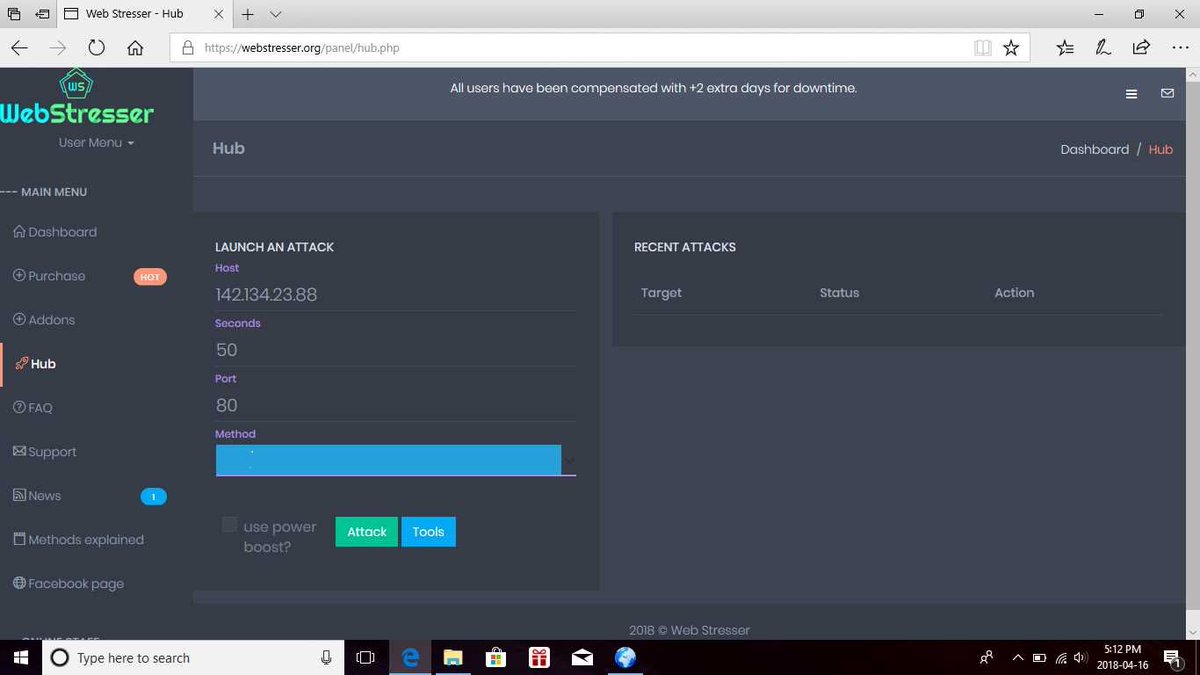The height and width of the screenshot is (675, 1200).
Task: Click the set tabs aside icon
Action: (x=42, y=14)
